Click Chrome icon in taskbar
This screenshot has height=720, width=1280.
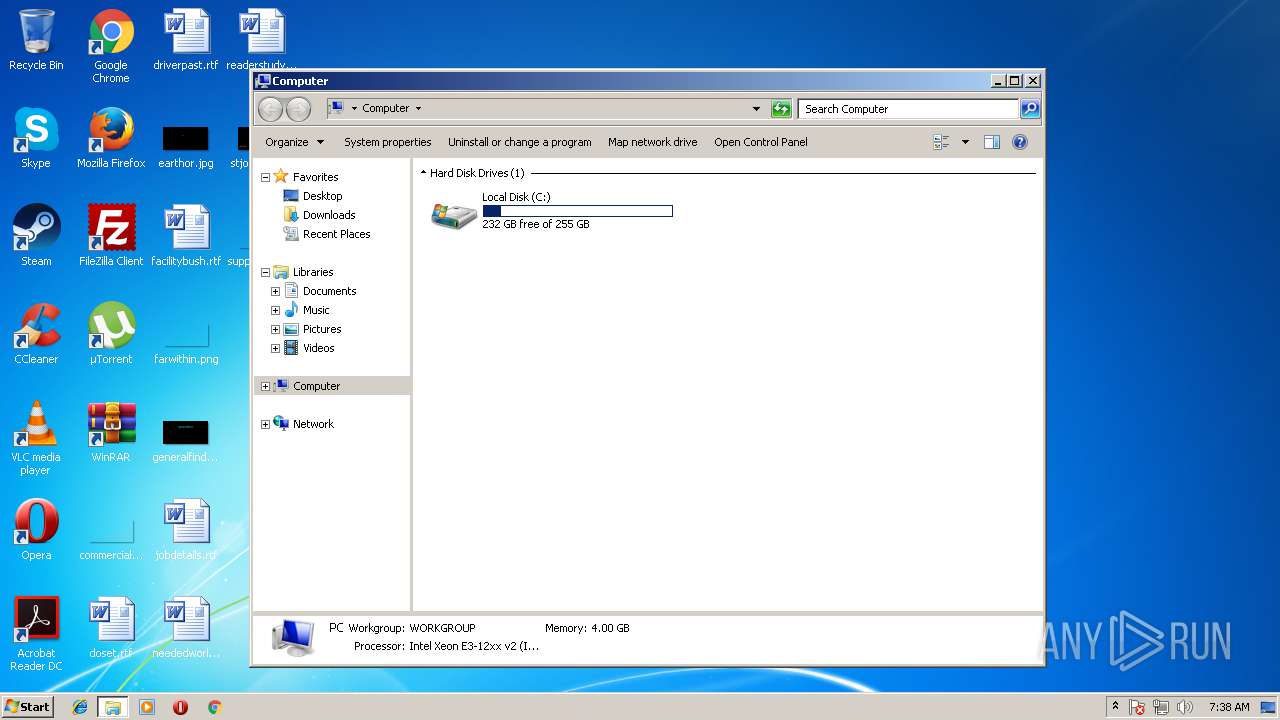[214, 707]
